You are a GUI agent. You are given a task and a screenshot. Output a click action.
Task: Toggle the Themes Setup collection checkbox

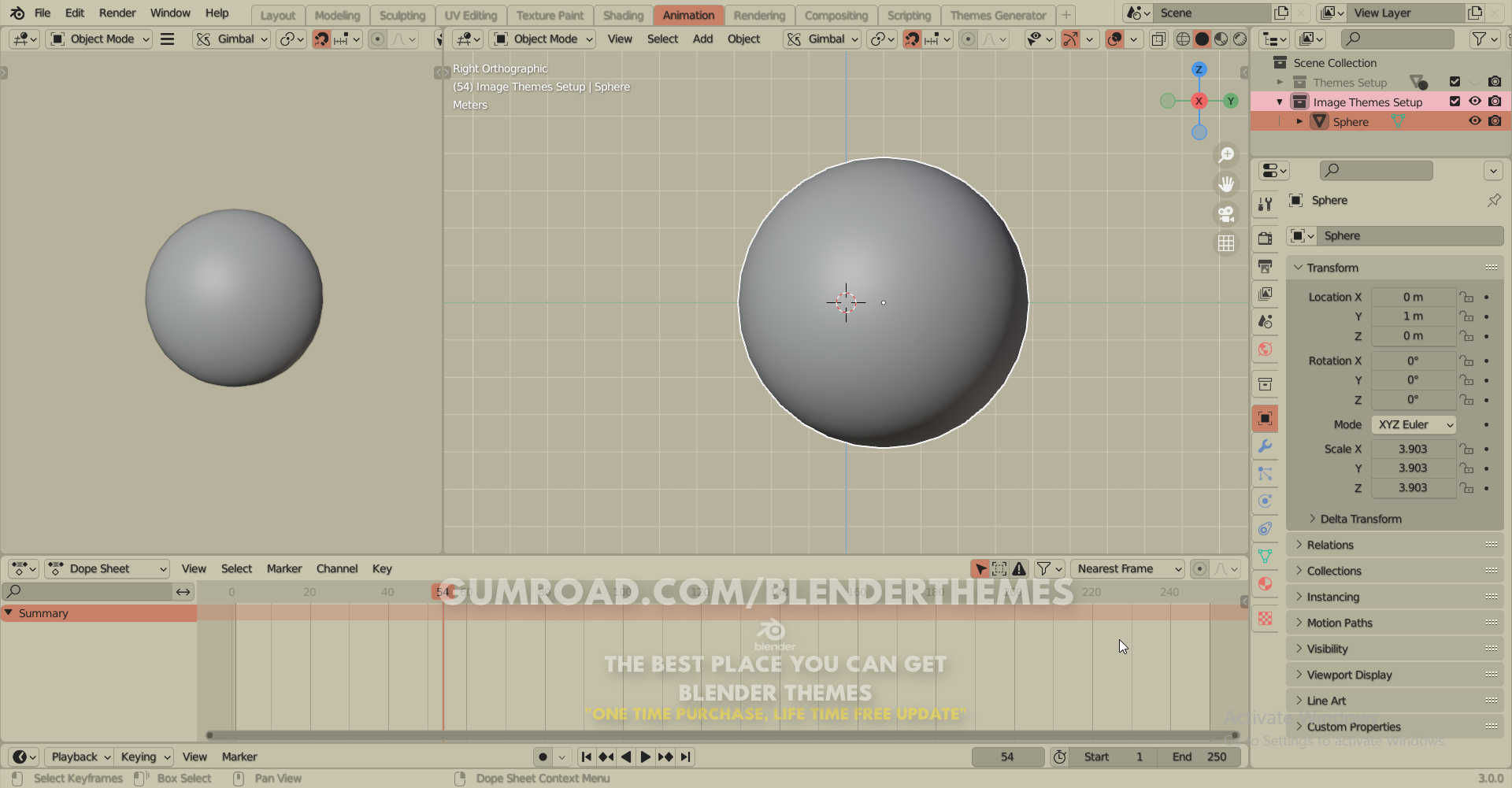[1455, 82]
